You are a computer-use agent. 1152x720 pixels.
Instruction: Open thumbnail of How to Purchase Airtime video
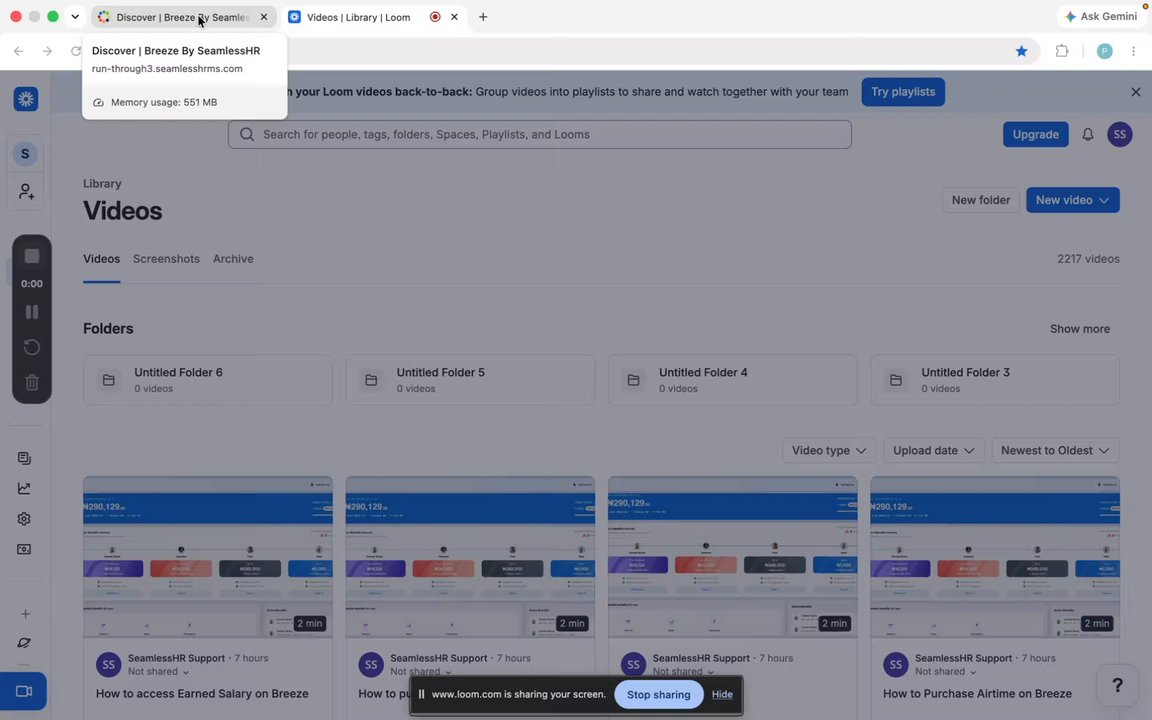pos(995,557)
